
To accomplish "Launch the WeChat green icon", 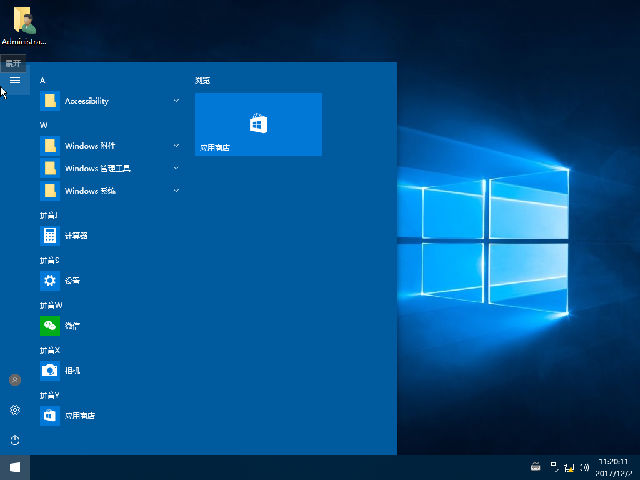I will pyautogui.click(x=50, y=326).
